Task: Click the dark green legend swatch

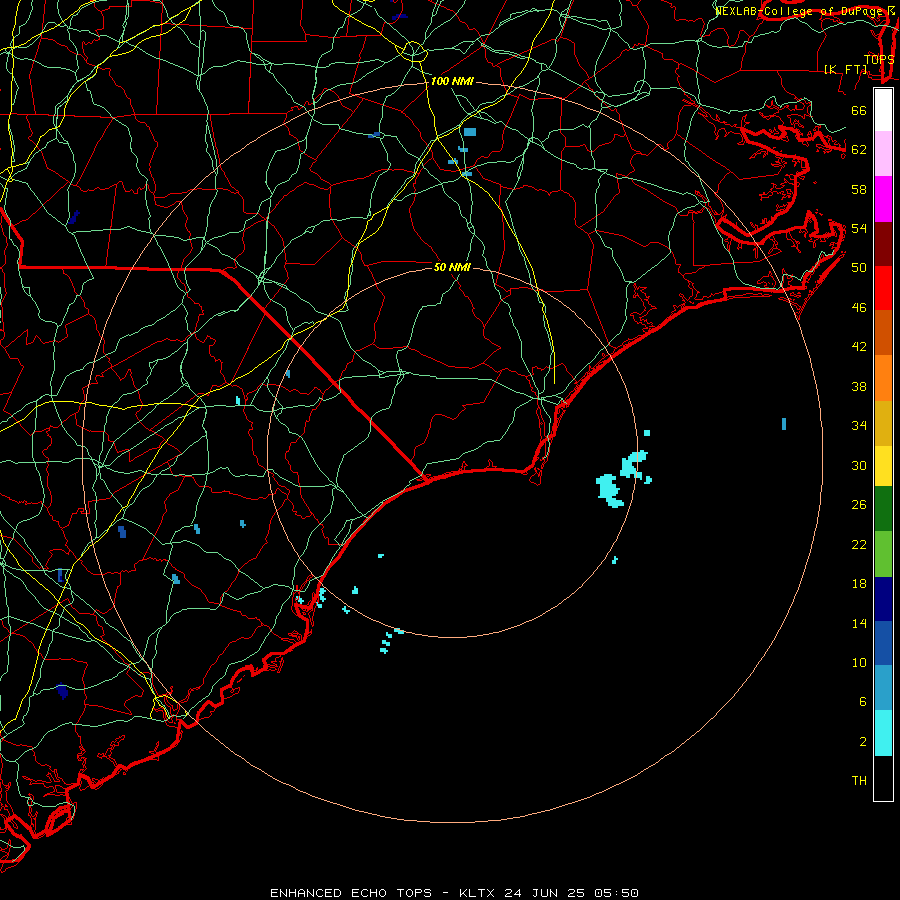Action: pyautogui.click(x=883, y=509)
